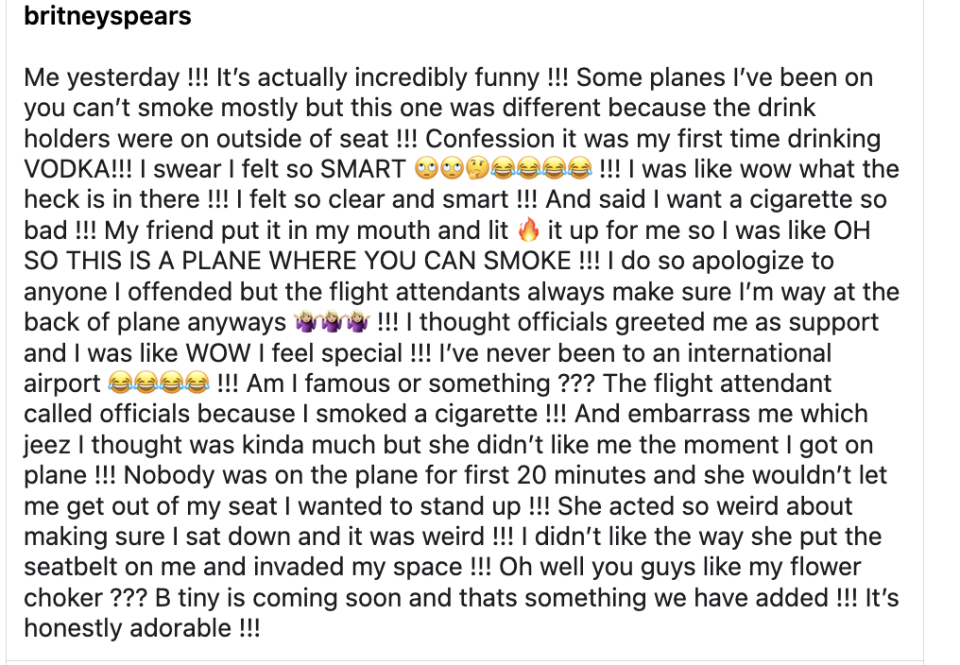Click the fire emoji after 'lit'
Image resolution: width=960 pixels, height=665 pixels.
(528, 230)
